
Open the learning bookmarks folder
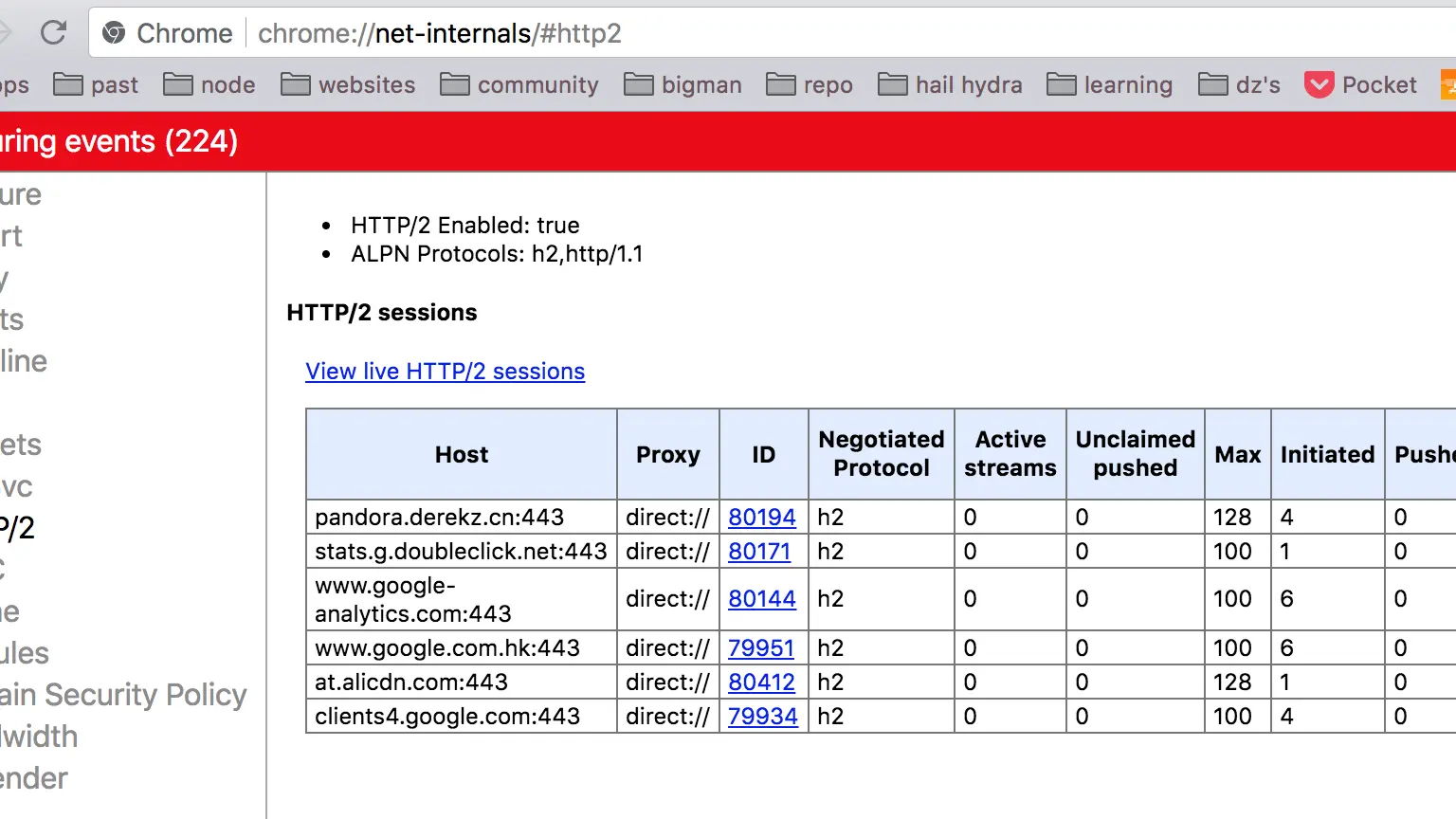click(x=1109, y=85)
